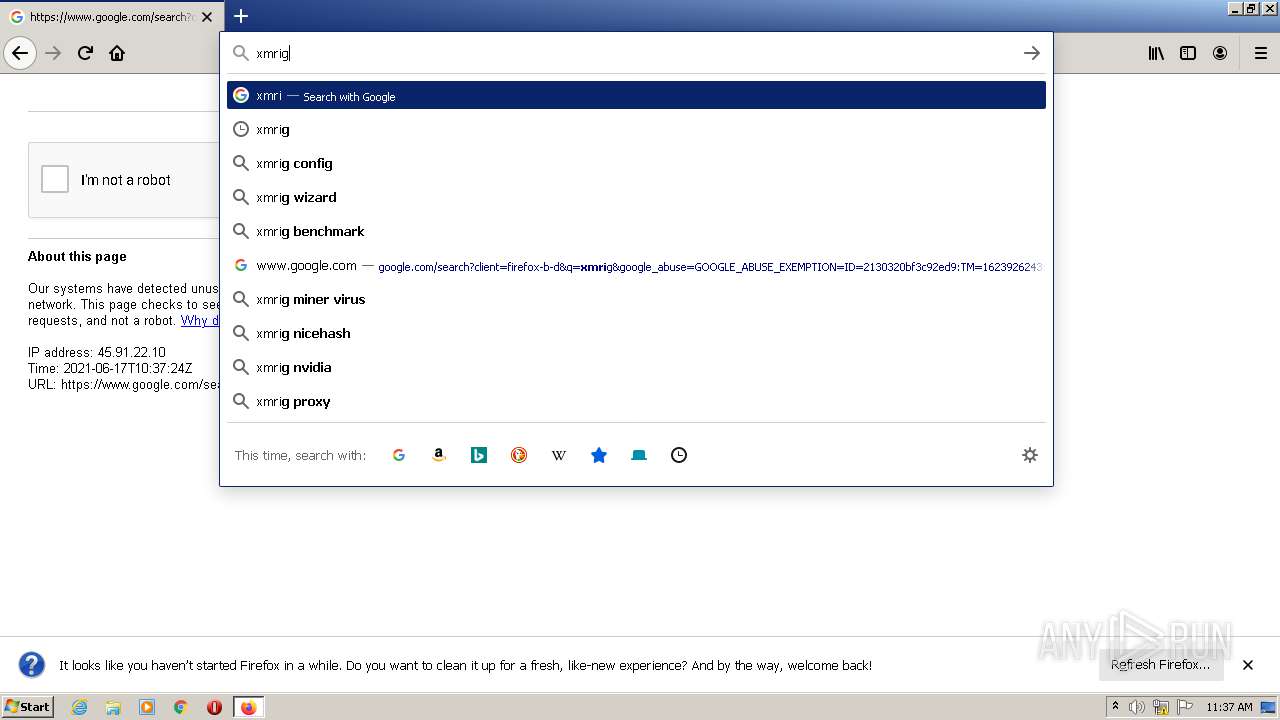The image size is (1280, 720).
Task: Open the volume tray icon
Action: [1137, 707]
